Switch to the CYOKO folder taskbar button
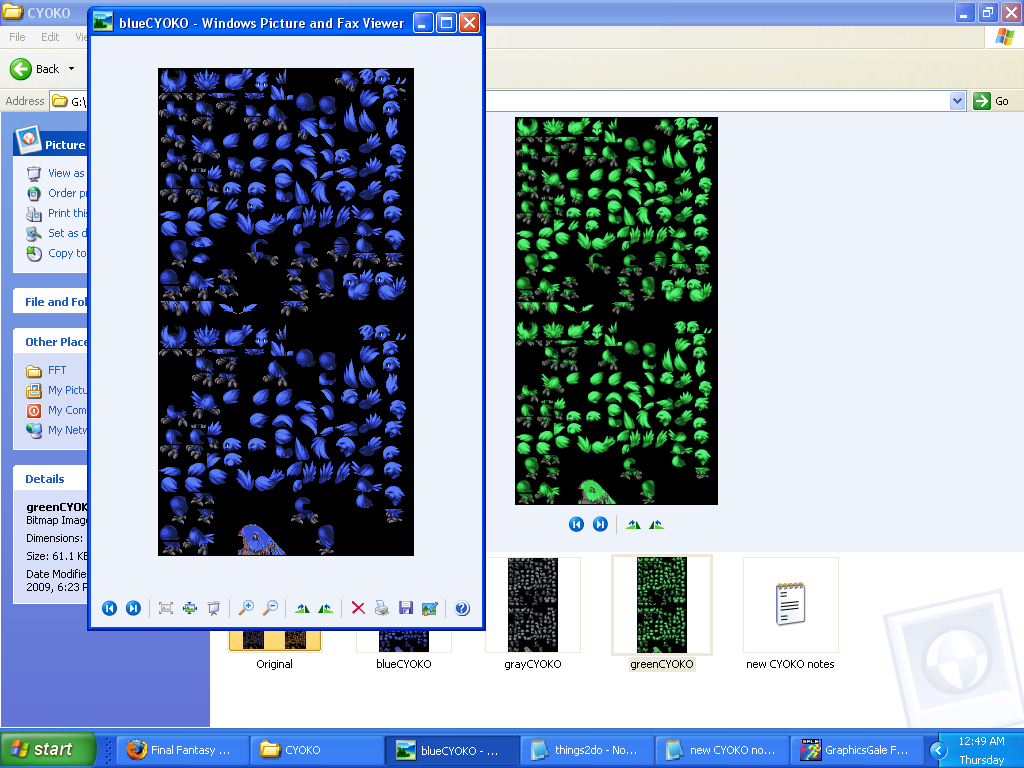1024x768 pixels. pyautogui.click(x=317, y=750)
